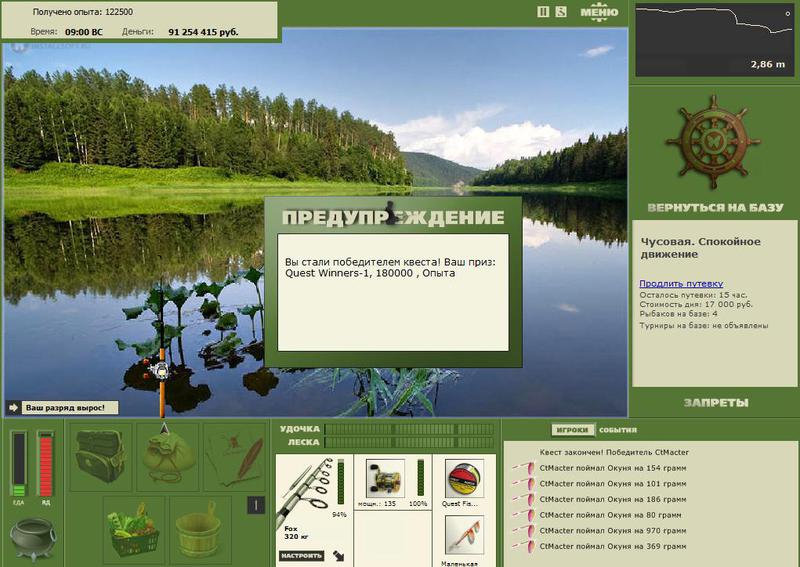
Task: Click the ЛЕСКА line tension bar
Action: [409, 442]
